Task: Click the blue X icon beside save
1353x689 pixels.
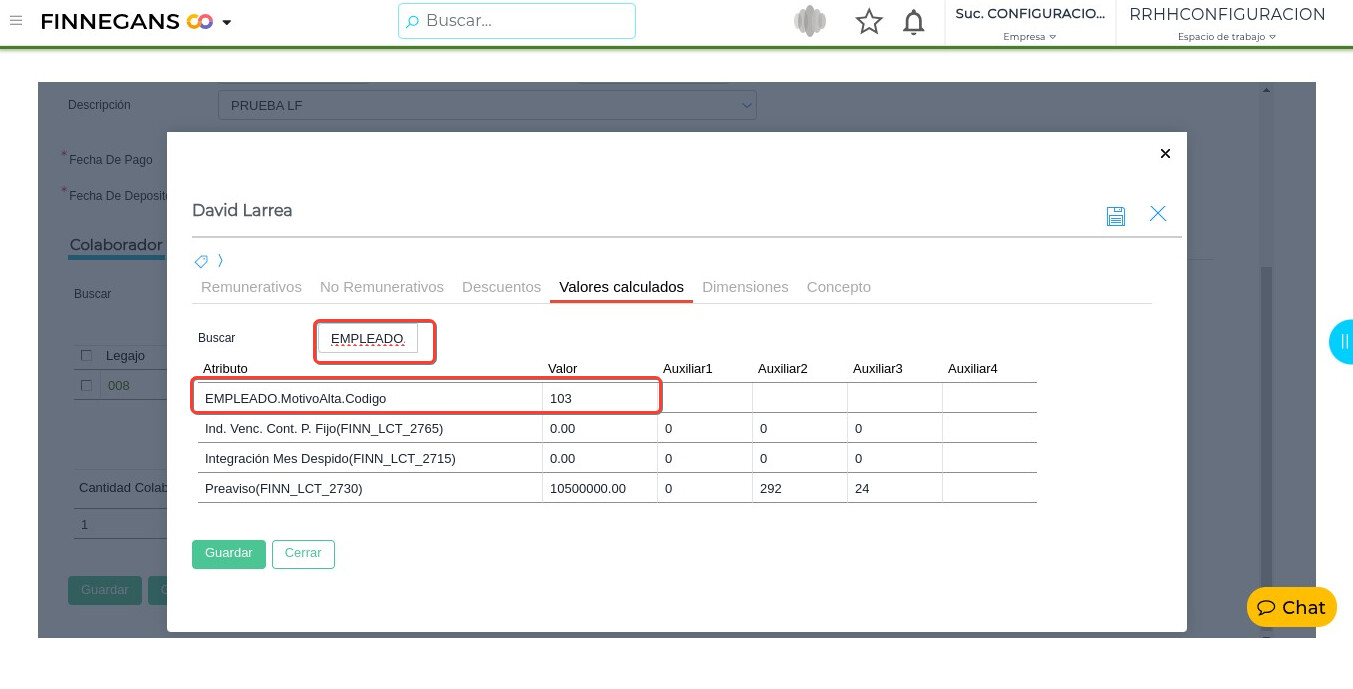Action: click(x=1158, y=214)
